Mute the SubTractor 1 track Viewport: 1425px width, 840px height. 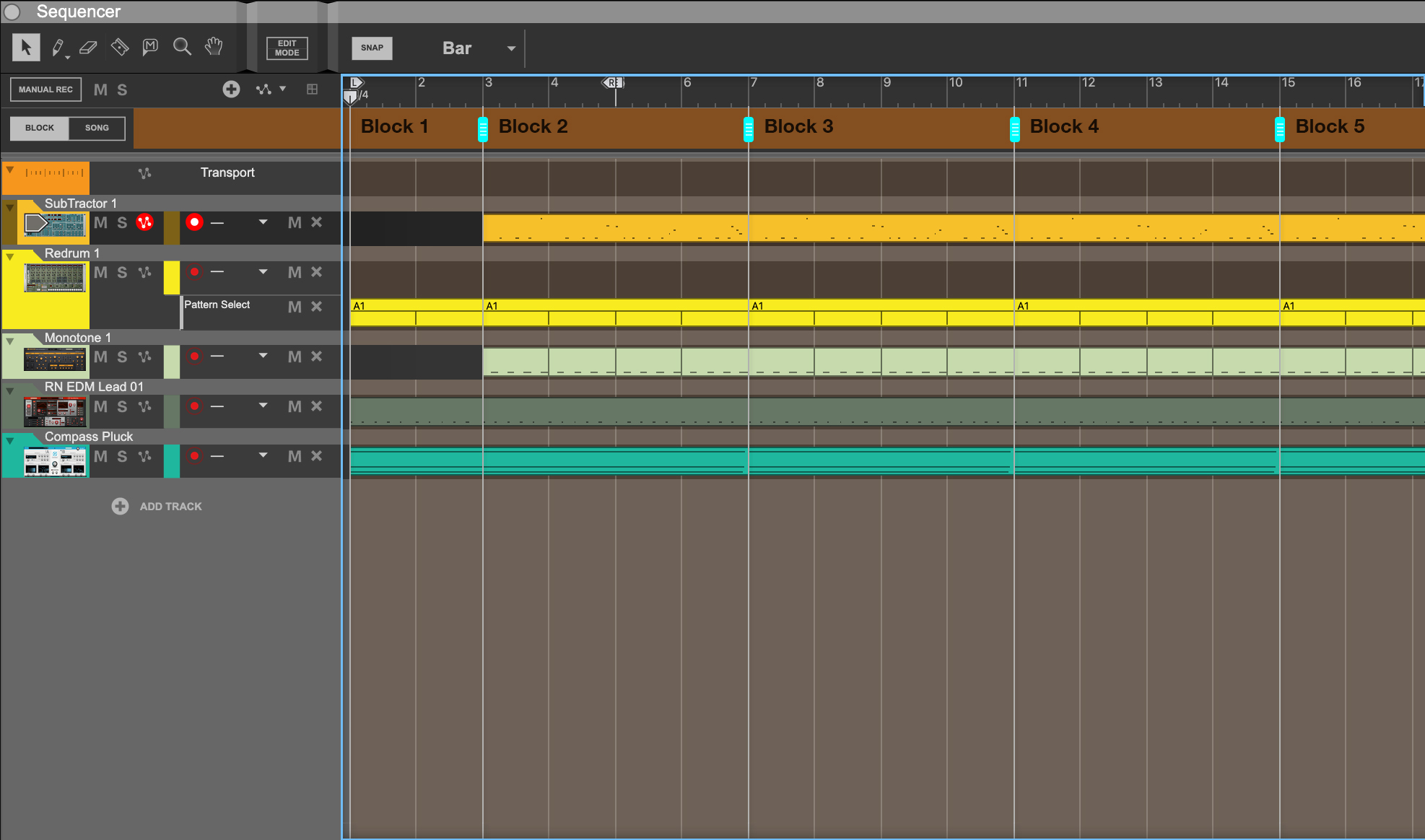click(x=100, y=222)
